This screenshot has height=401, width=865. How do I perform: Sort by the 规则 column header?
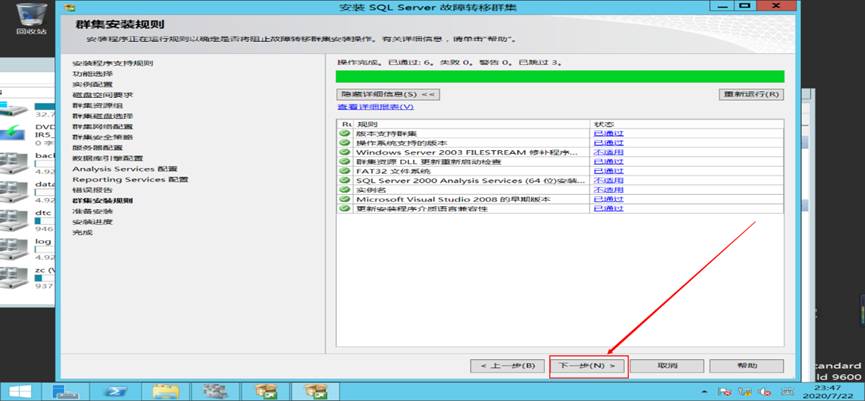point(472,124)
